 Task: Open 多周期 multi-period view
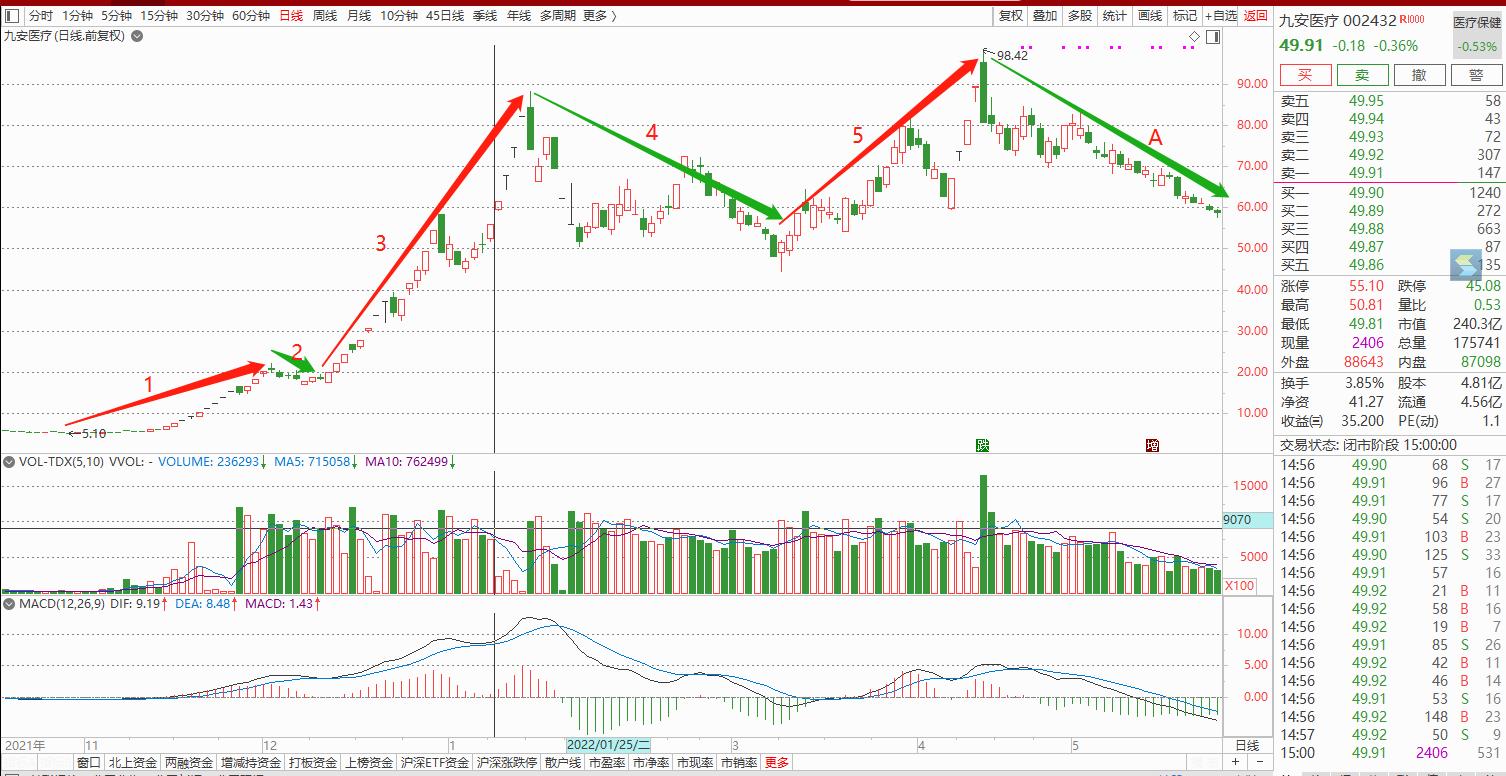click(556, 15)
